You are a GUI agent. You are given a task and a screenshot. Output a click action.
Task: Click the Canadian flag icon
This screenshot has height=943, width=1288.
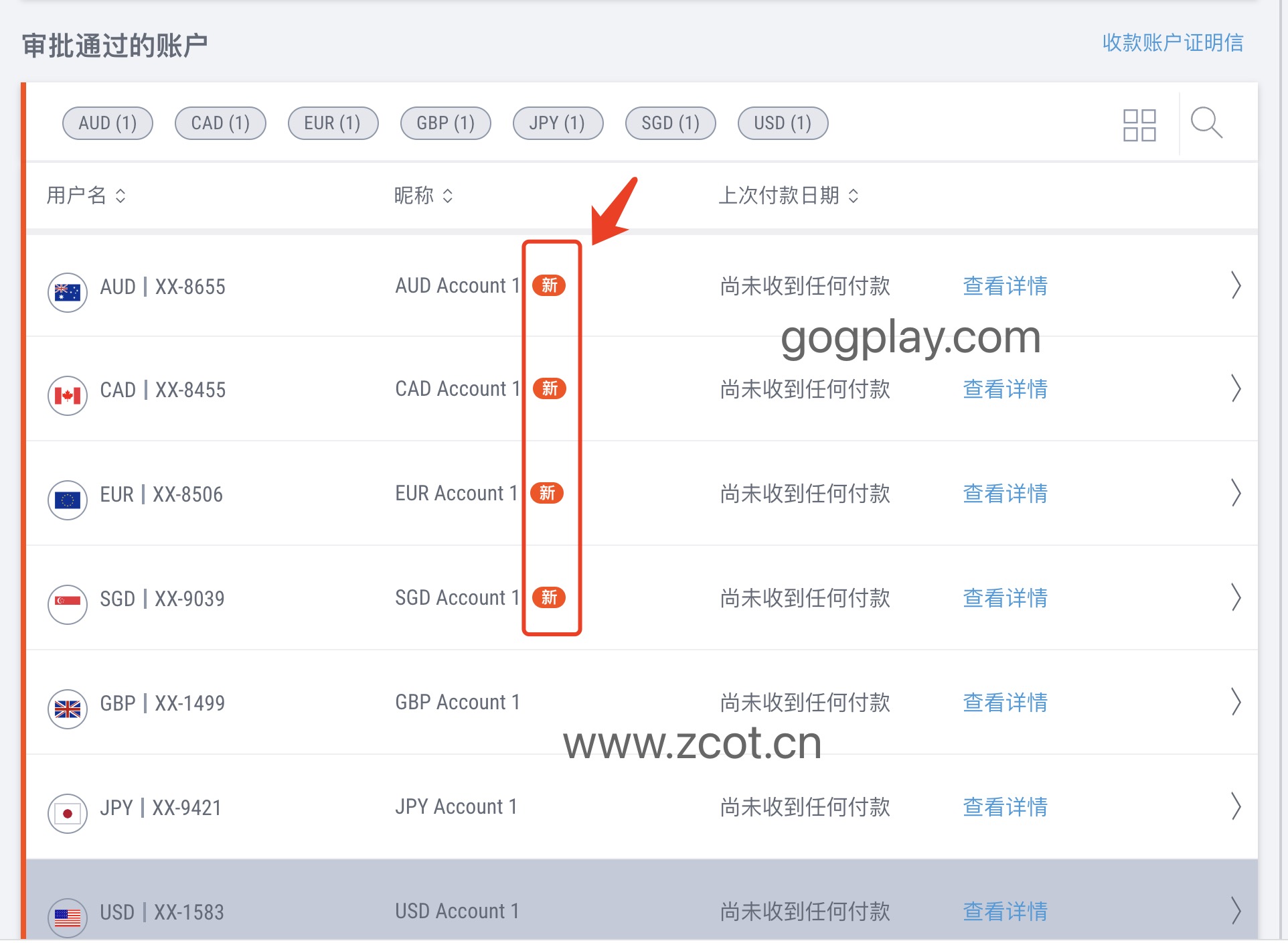68,396
